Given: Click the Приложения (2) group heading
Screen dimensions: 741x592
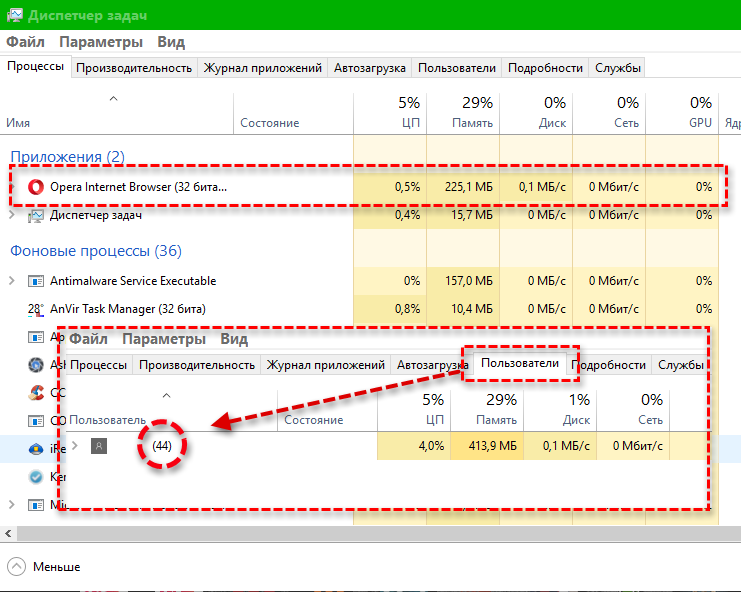Looking at the screenshot, I should coord(68,156).
